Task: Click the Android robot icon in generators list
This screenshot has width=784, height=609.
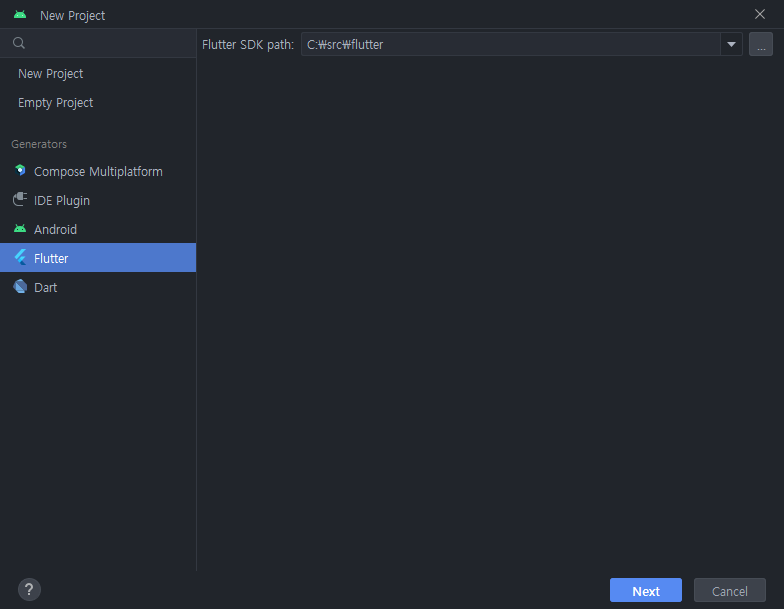Action: coord(20,228)
